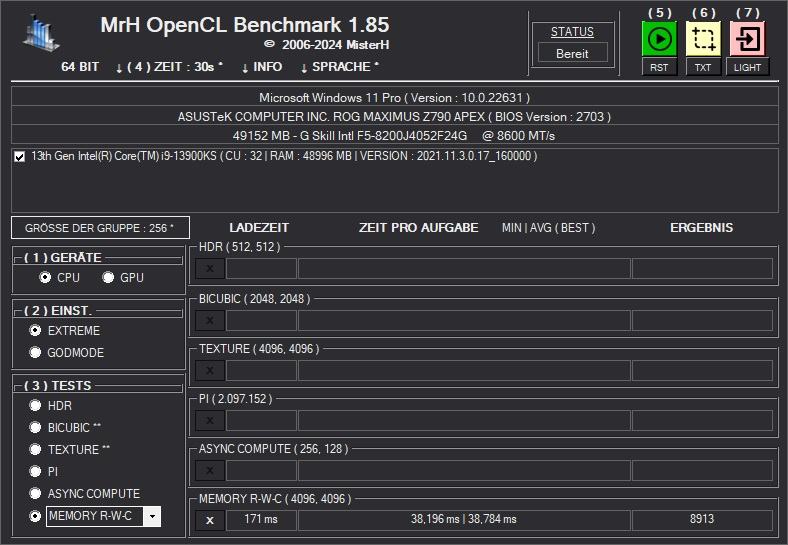This screenshot has height=545, width=788.
Task: Click the PI result field
Action: click(x=702, y=420)
